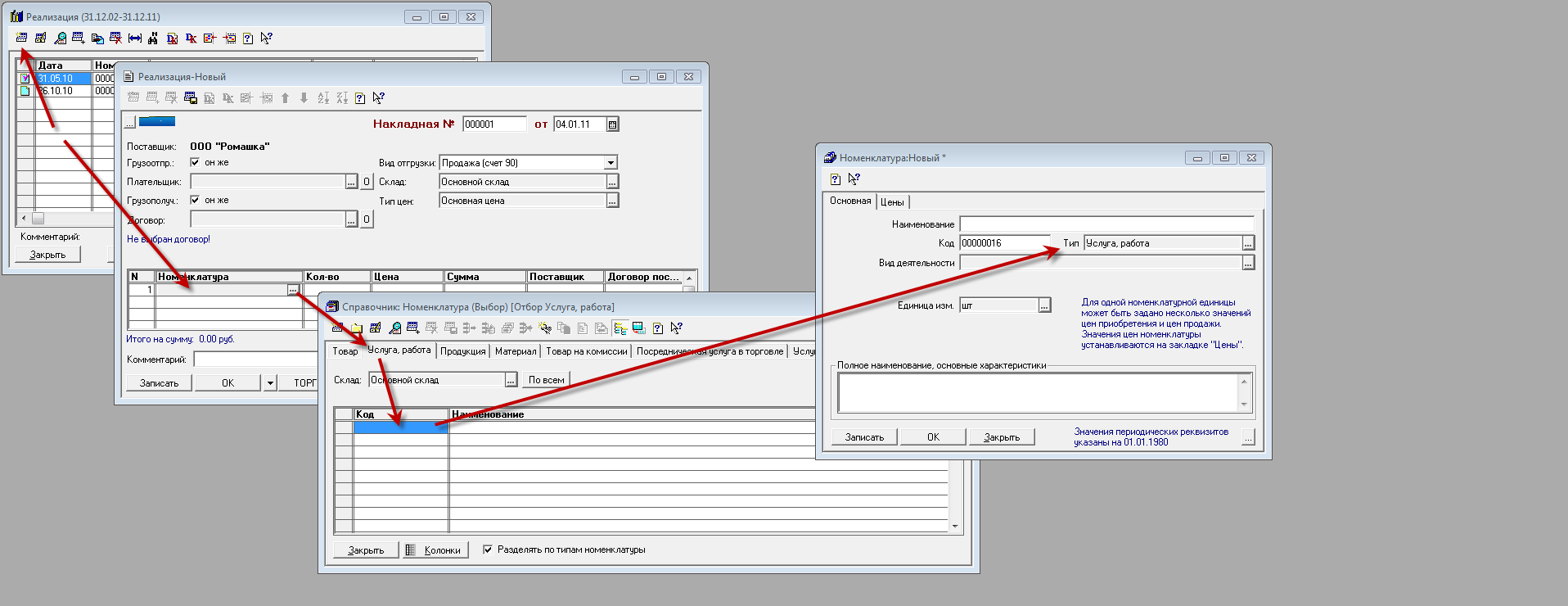Open the calendar picker beside the invoice date

612,124
